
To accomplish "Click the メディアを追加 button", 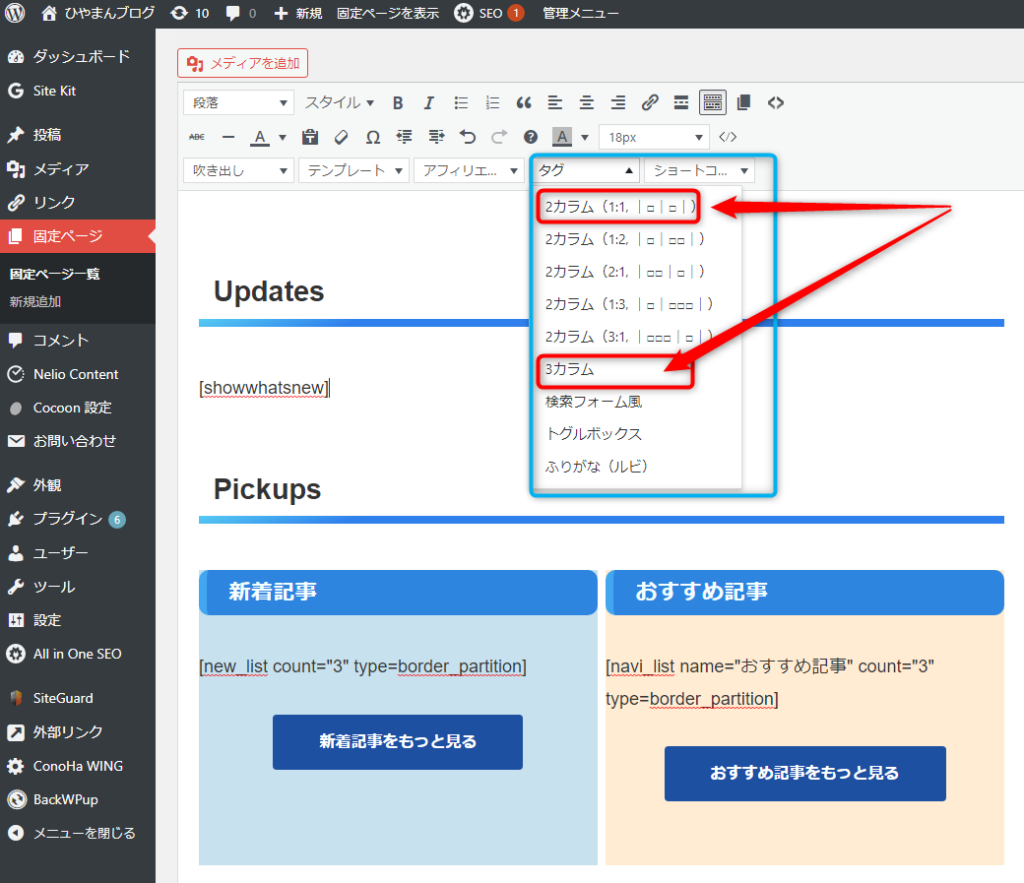I will coord(243,64).
